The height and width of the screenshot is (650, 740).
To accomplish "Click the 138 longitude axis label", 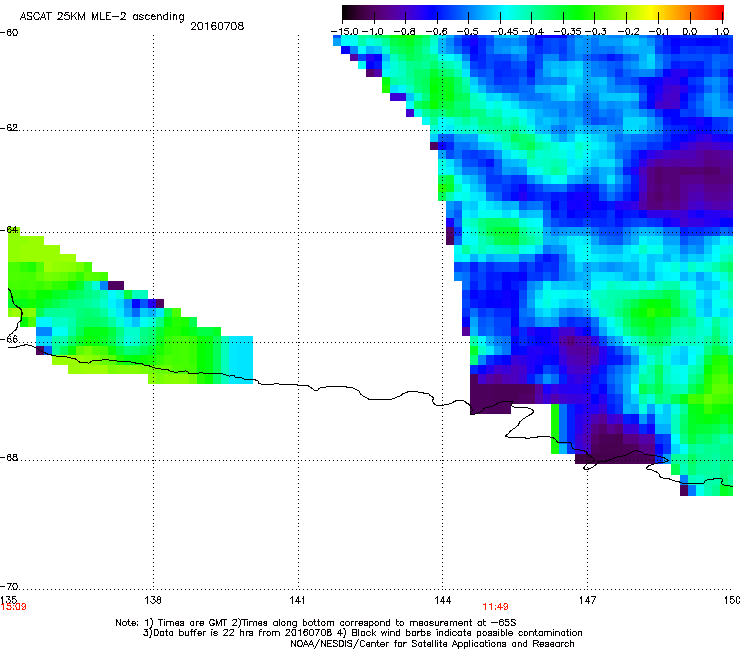I will 153,600.
